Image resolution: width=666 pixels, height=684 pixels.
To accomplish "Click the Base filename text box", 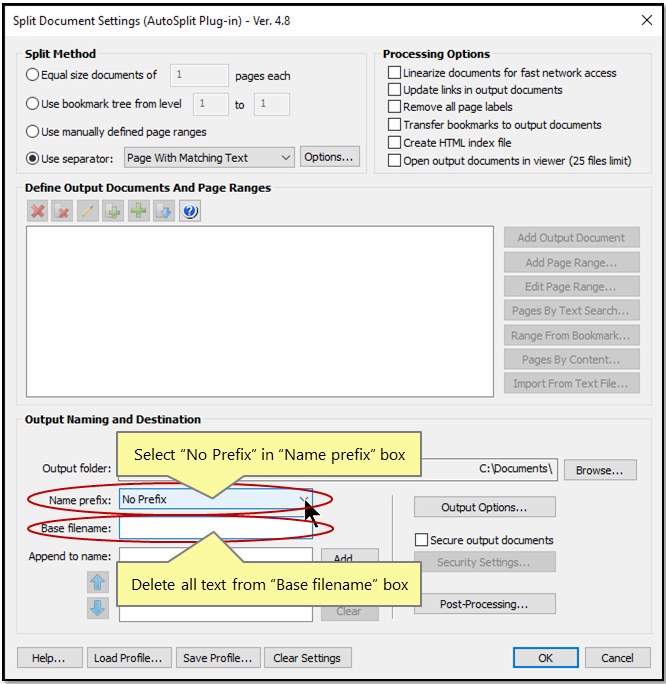I will pos(216,528).
